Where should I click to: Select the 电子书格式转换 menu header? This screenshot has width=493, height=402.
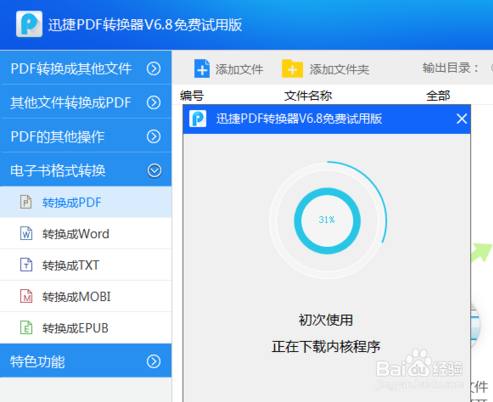86,170
